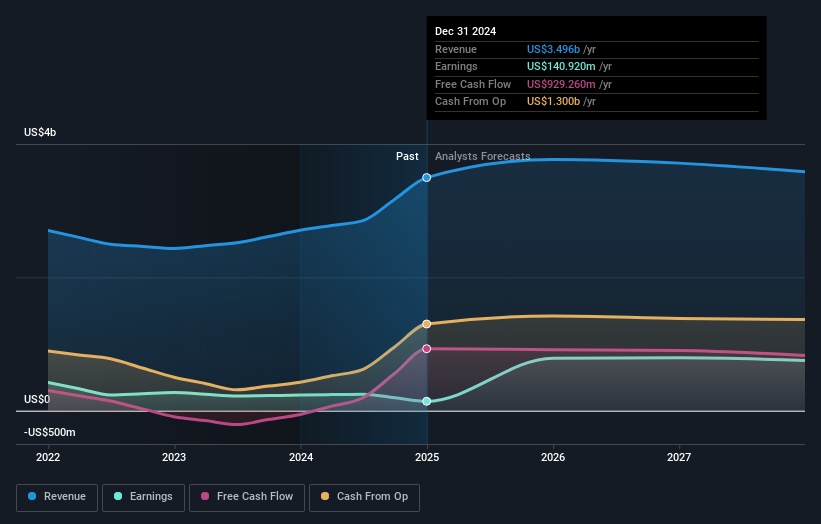This screenshot has height=524, width=821.
Task: Click the 2025 x-axis label
Action: 427,458
